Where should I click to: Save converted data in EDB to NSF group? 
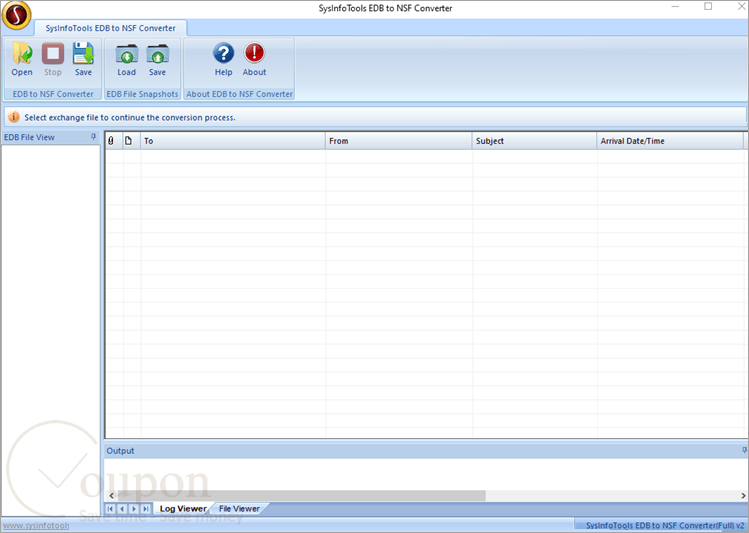(x=83, y=59)
